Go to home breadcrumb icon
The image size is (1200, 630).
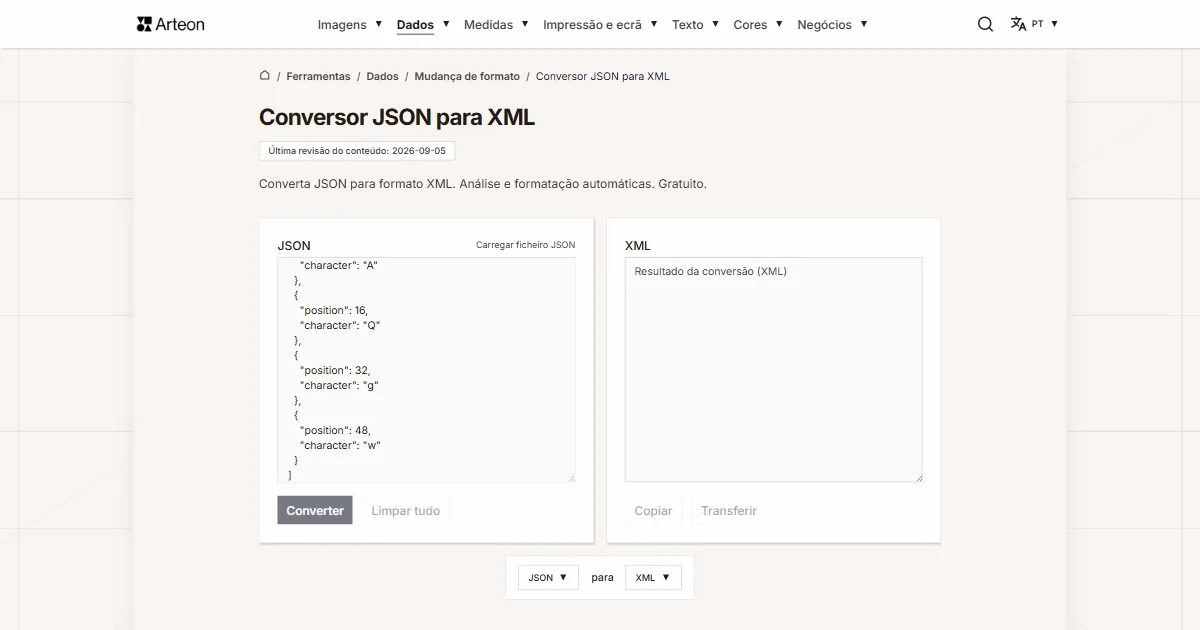coord(265,75)
